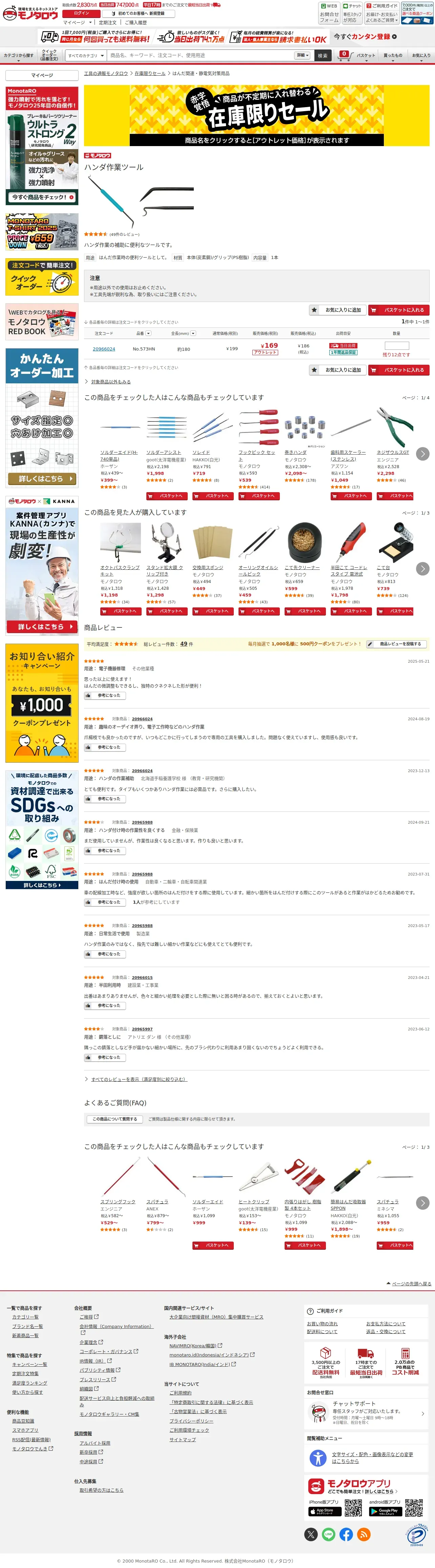Open ご利用ガイド icon in header

click(x=381, y=13)
